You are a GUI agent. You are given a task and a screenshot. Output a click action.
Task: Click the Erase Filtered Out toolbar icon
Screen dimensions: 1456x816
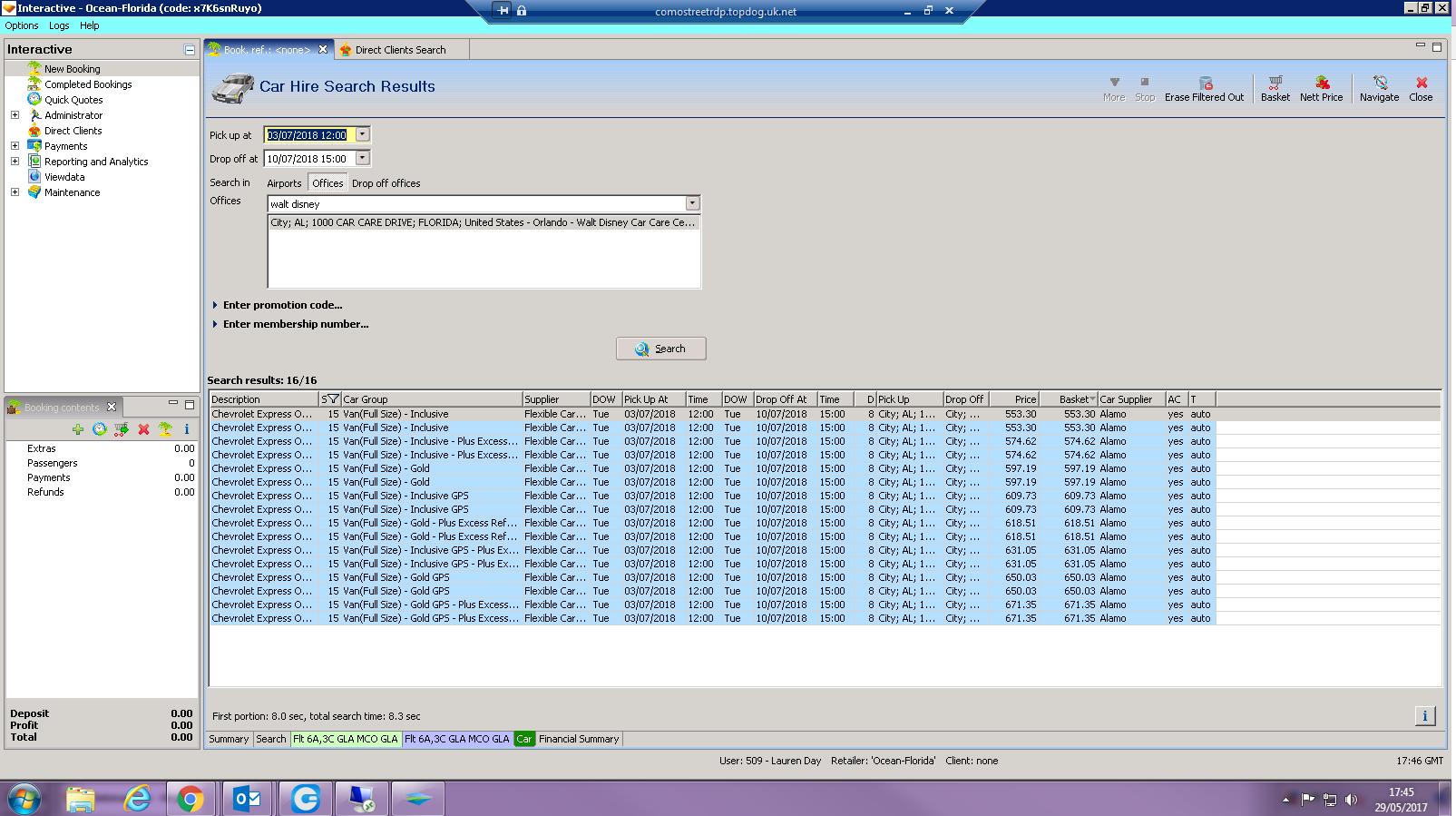tap(1205, 88)
